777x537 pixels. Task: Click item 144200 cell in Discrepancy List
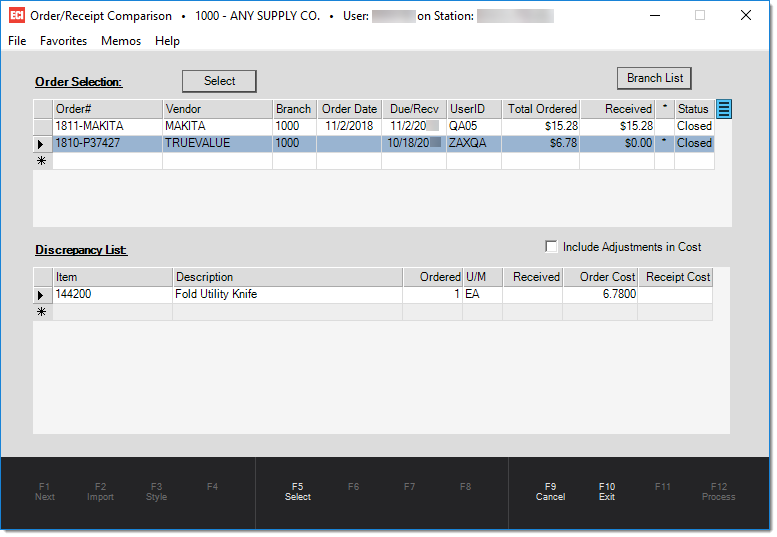pyautogui.click(x=112, y=295)
